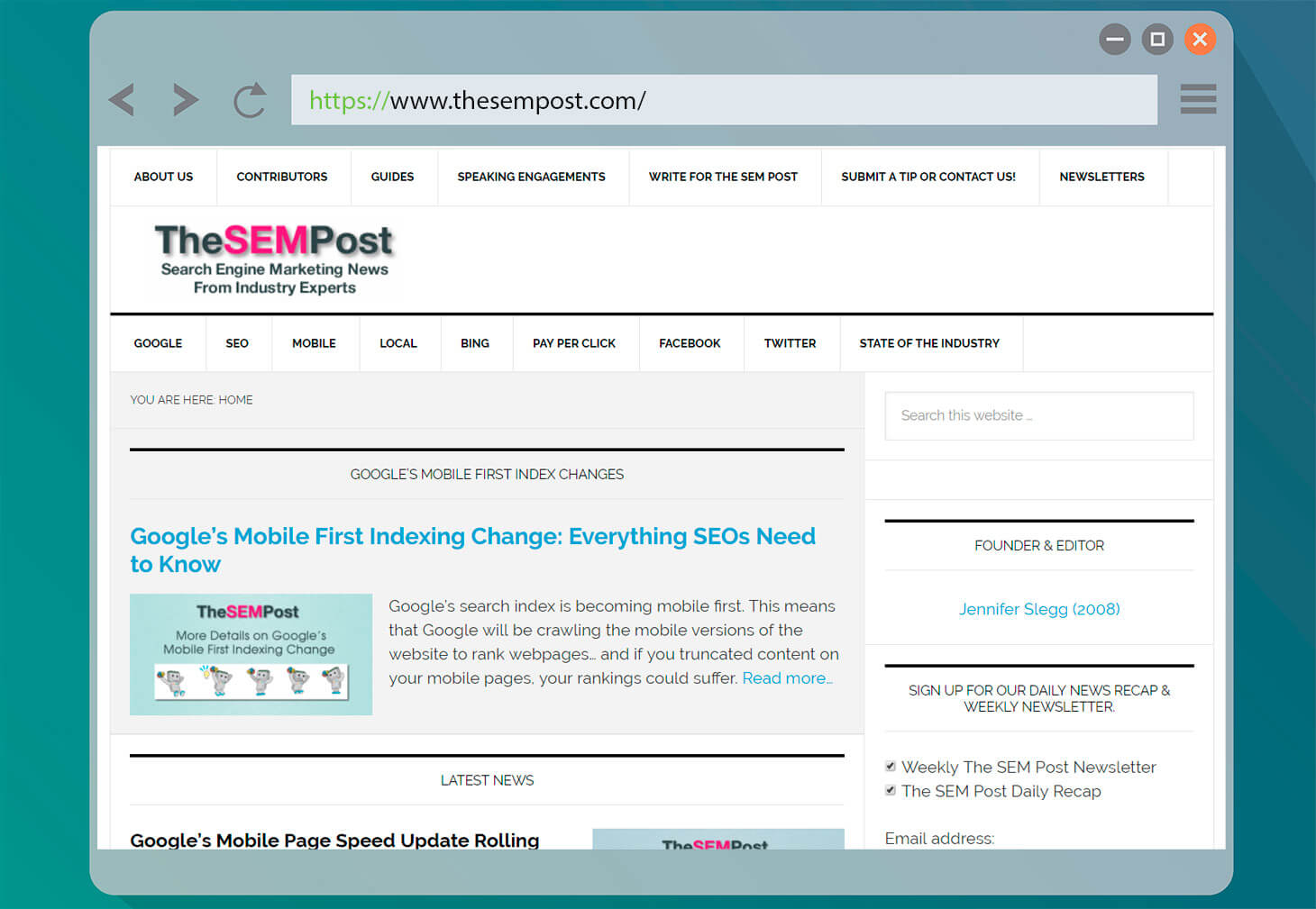
Task: Click the browser address bar
Action: click(x=724, y=100)
